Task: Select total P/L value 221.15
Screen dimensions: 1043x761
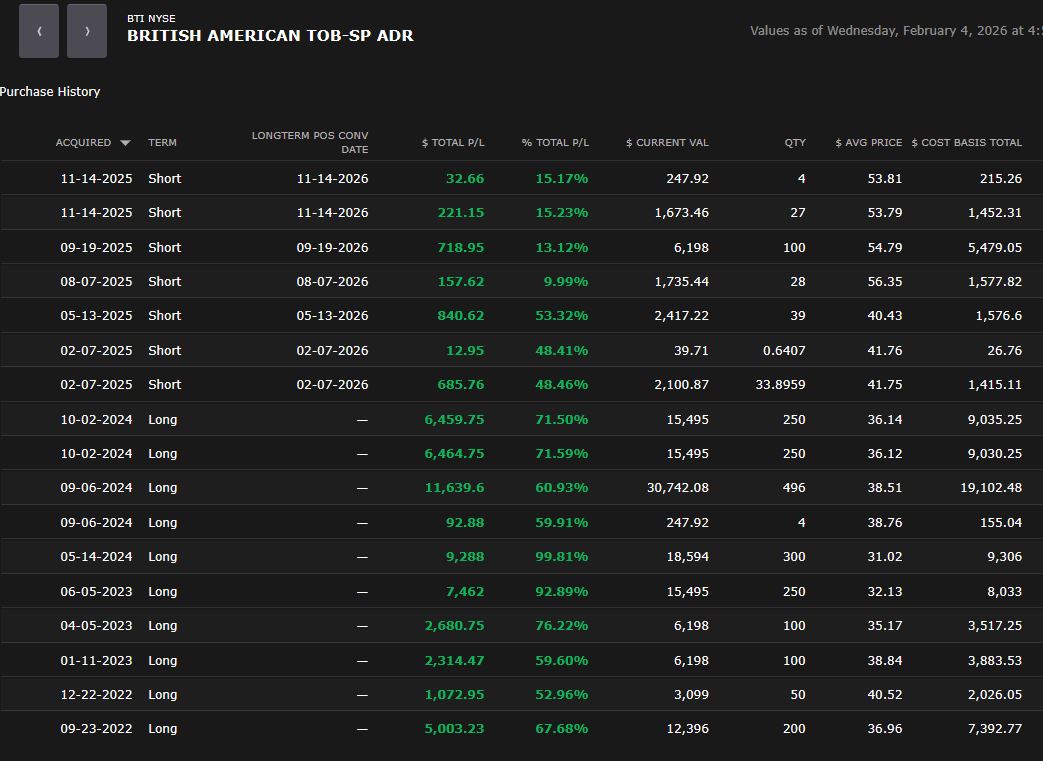Action: (461, 212)
